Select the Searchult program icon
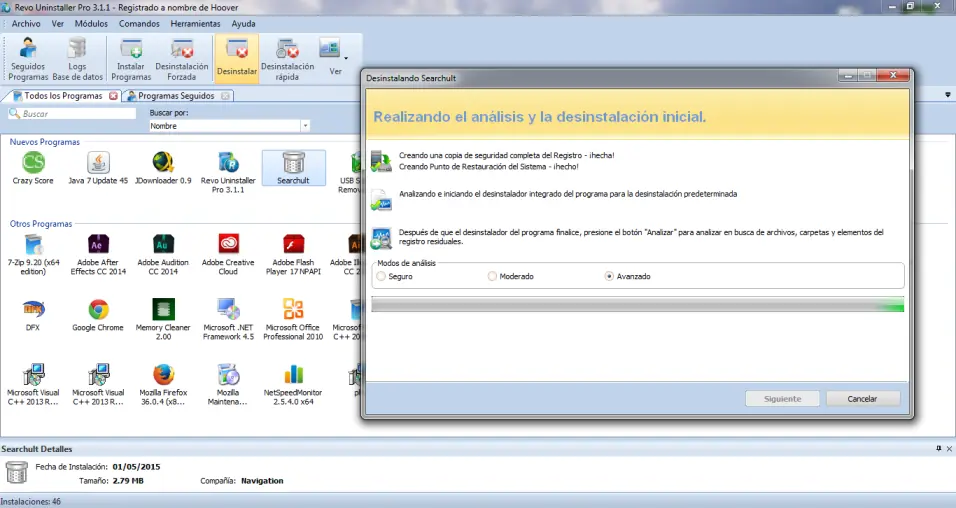 (293, 168)
